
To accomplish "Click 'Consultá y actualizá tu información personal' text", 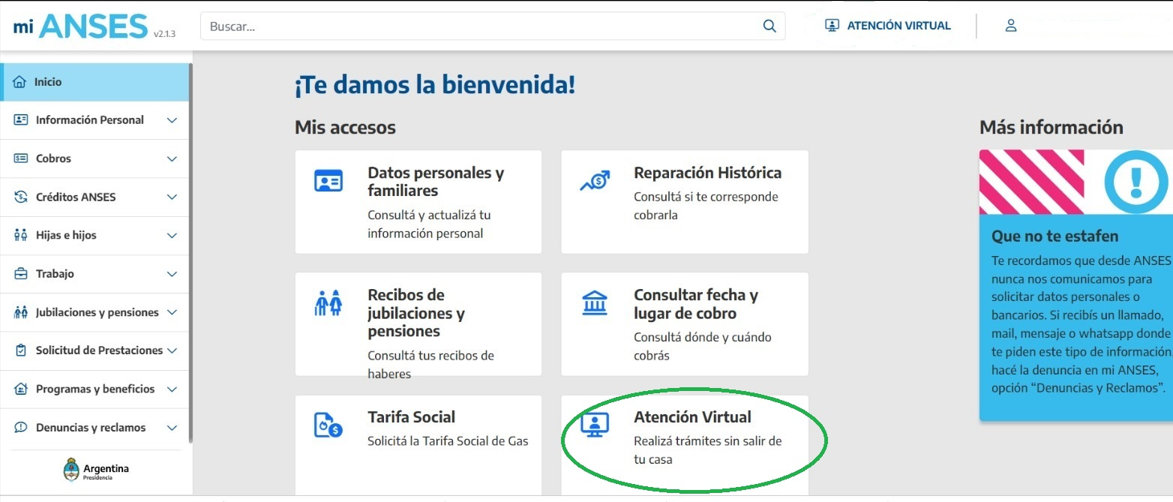I will point(429,224).
